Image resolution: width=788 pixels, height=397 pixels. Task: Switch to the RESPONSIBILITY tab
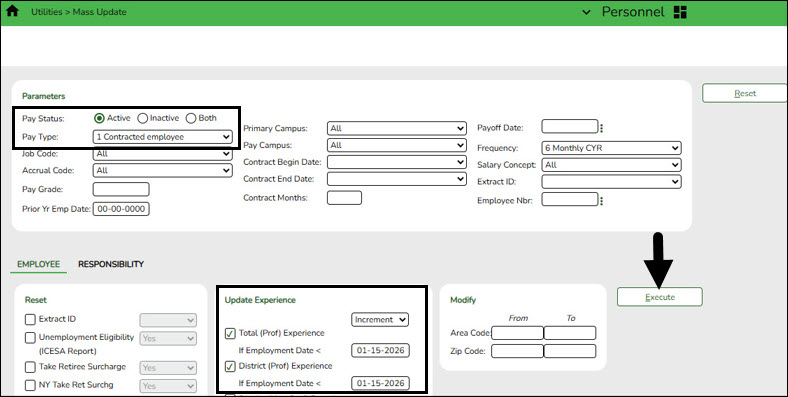pos(111,264)
